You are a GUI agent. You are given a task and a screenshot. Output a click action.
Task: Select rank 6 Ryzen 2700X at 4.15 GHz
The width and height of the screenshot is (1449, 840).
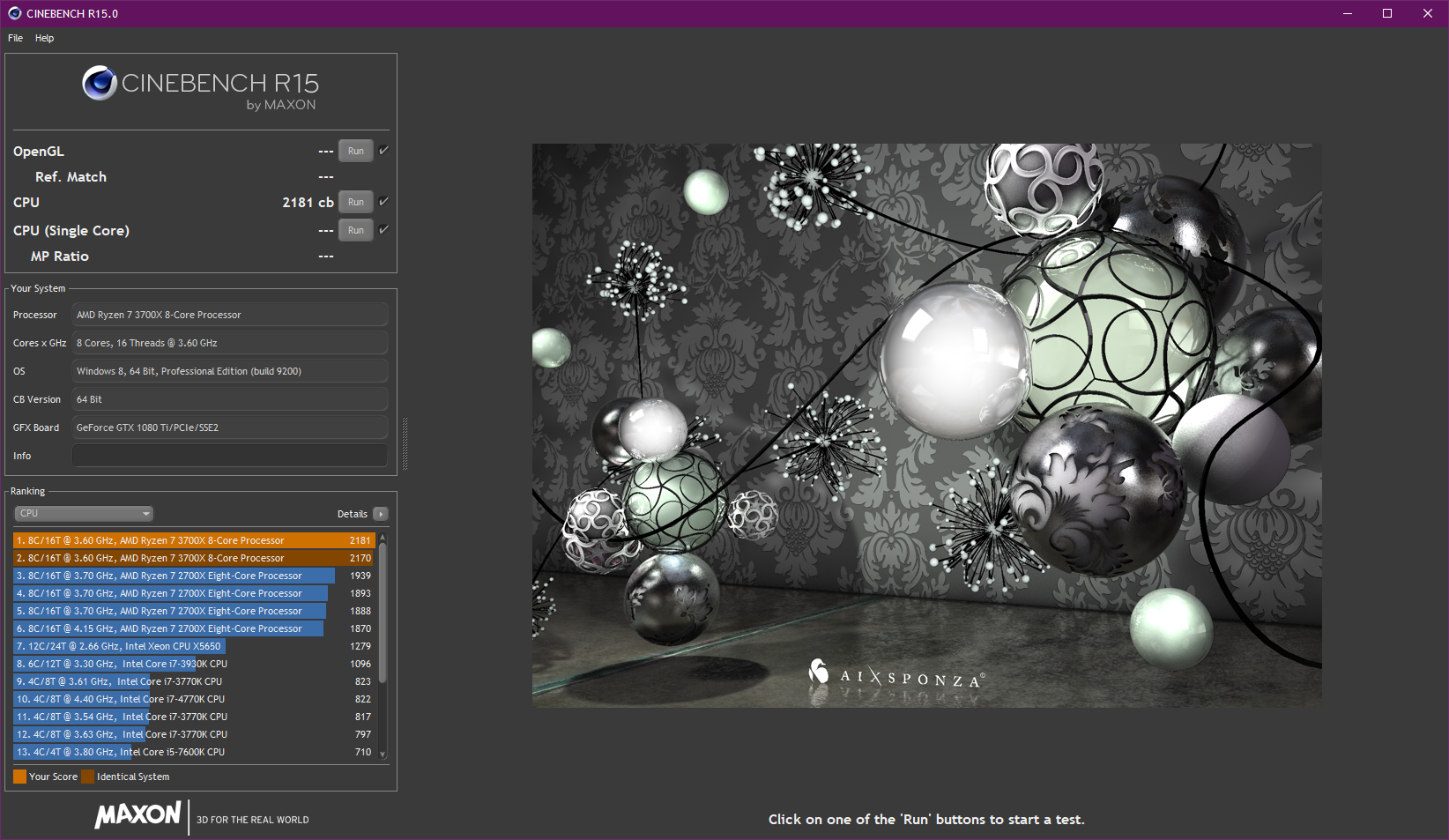coord(194,628)
